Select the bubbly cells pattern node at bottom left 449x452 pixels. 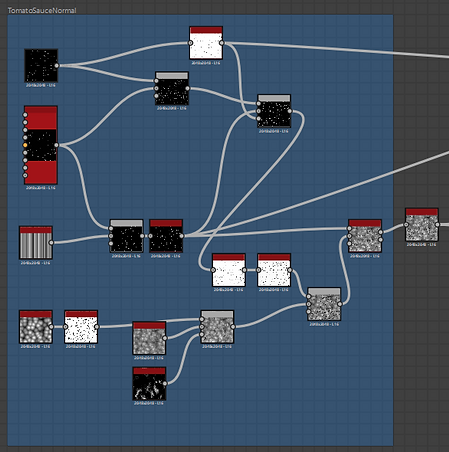click(x=36, y=327)
